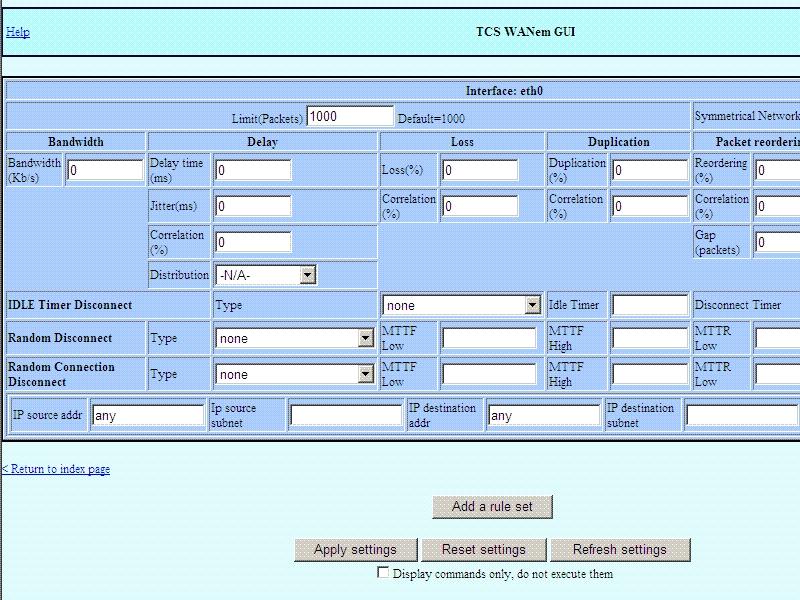The image size is (800, 600).
Task: Click Random Disconnect MTTR Low field
Action: (777, 338)
